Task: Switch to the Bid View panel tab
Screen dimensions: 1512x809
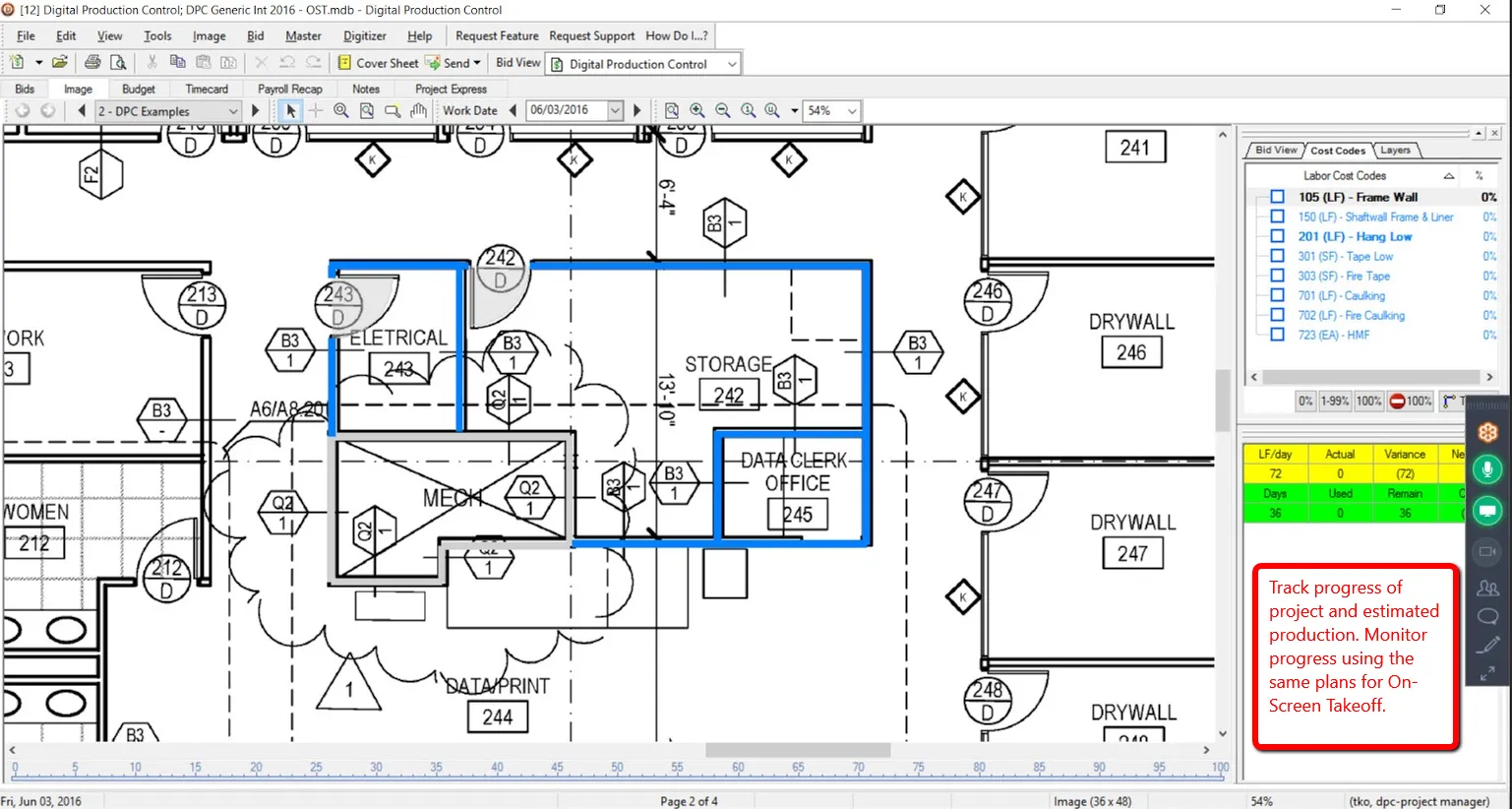Action: [x=1276, y=150]
